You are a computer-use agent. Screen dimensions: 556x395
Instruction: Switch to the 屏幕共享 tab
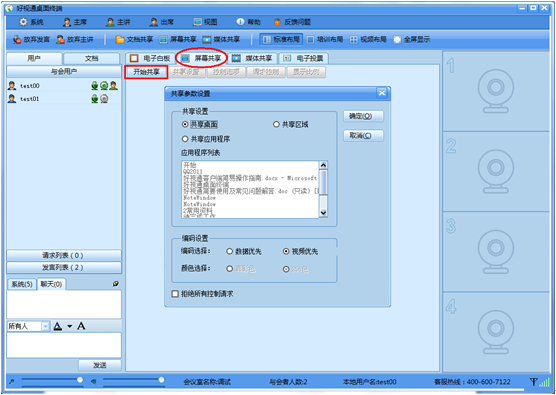click(x=202, y=58)
